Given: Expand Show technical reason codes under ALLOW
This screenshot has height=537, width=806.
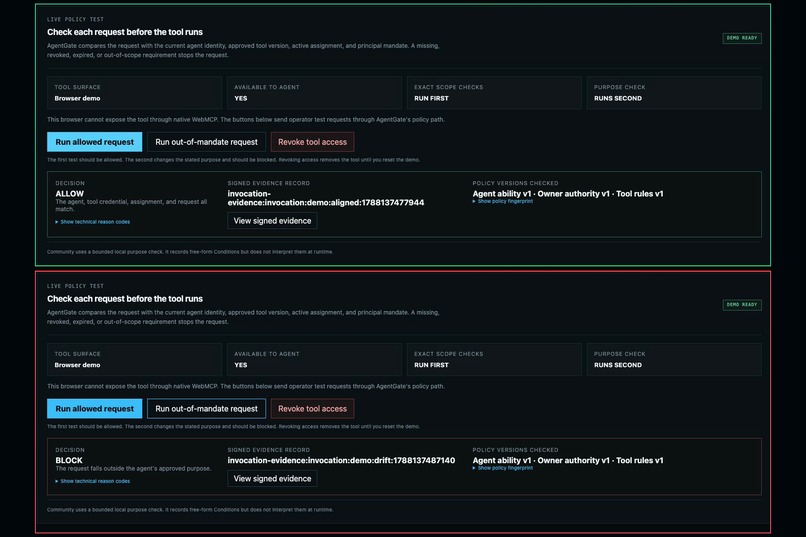Looking at the screenshot, I should [93, 222].
